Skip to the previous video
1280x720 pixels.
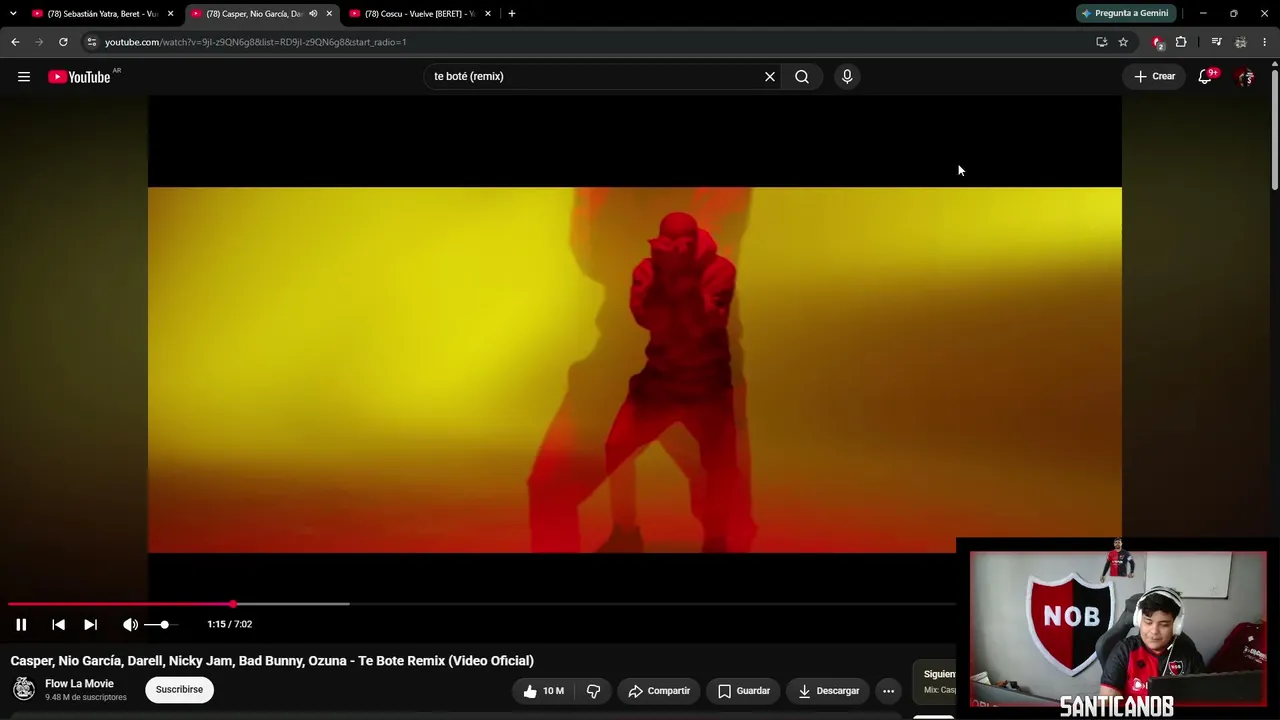(58, 624)
